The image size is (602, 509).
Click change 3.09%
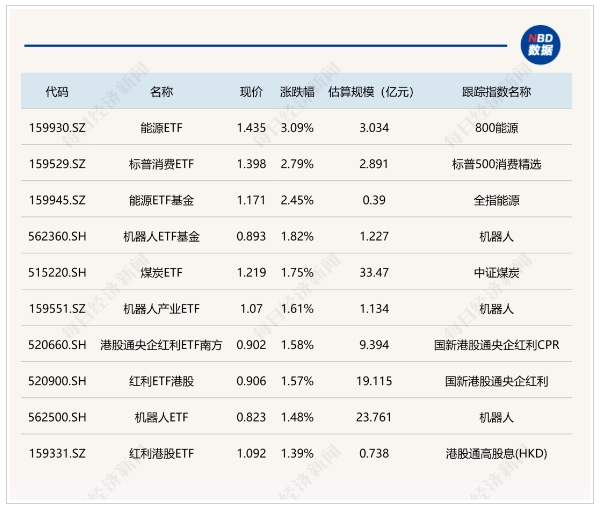click(297, 127)
